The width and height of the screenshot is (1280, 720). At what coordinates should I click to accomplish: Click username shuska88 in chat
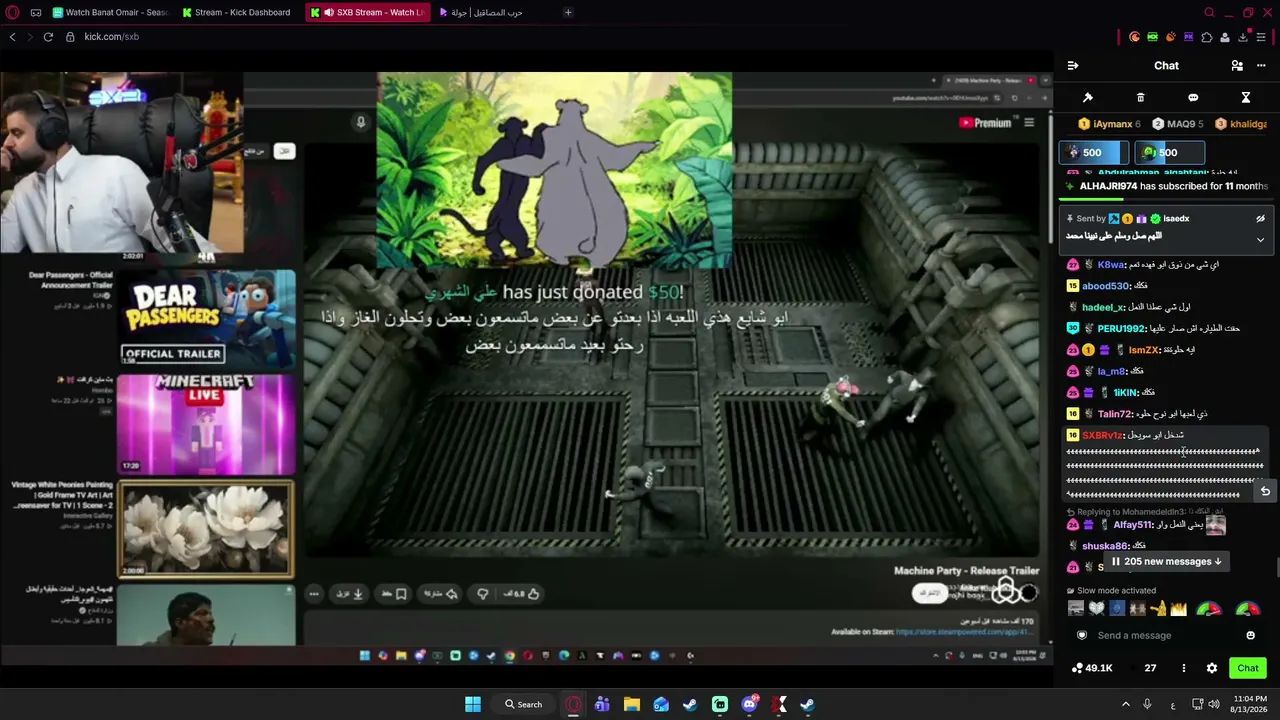[x=1105, y=546]
